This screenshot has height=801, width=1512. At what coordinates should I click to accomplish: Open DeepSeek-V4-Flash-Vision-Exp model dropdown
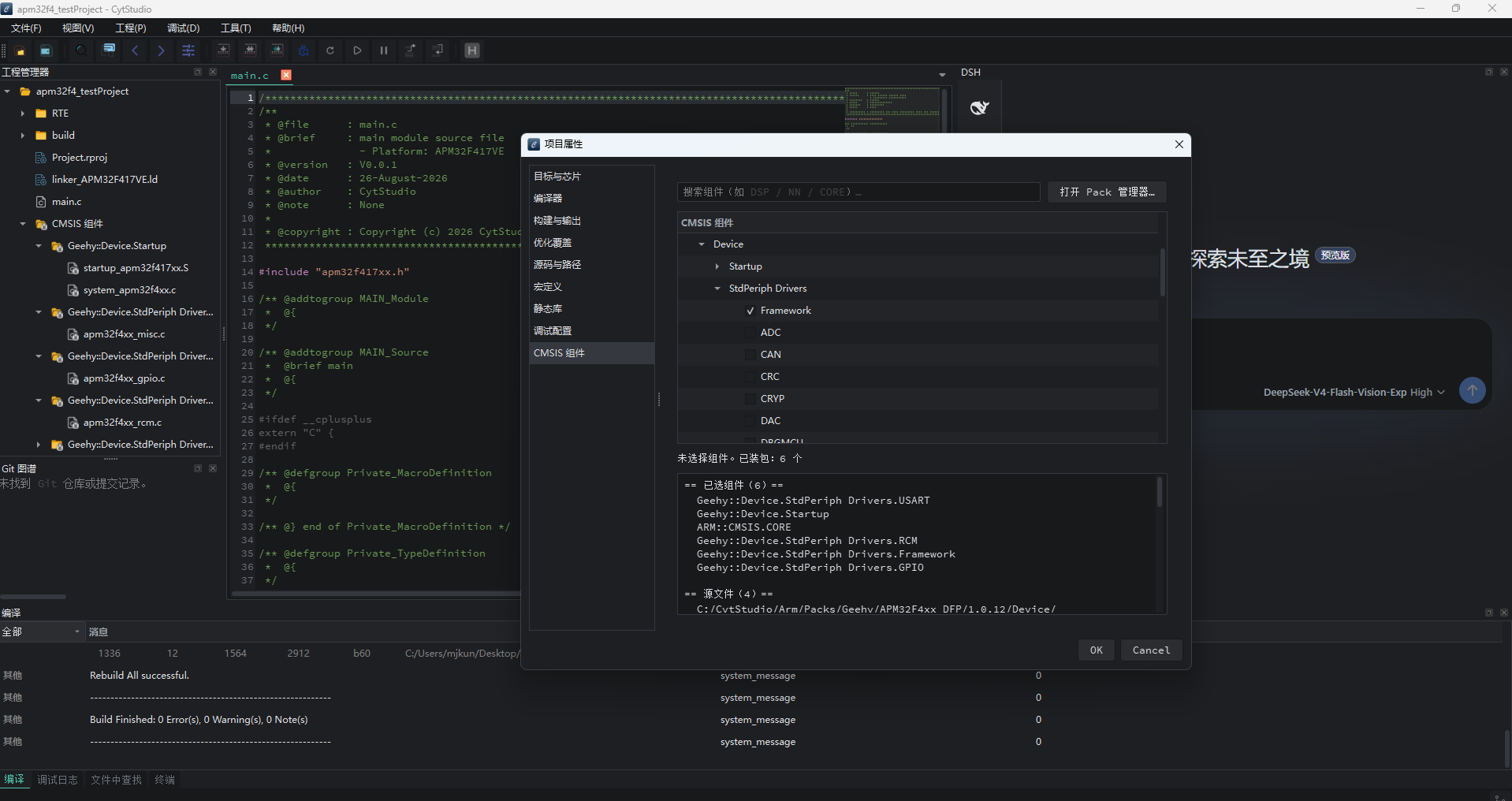point(1354,393)
